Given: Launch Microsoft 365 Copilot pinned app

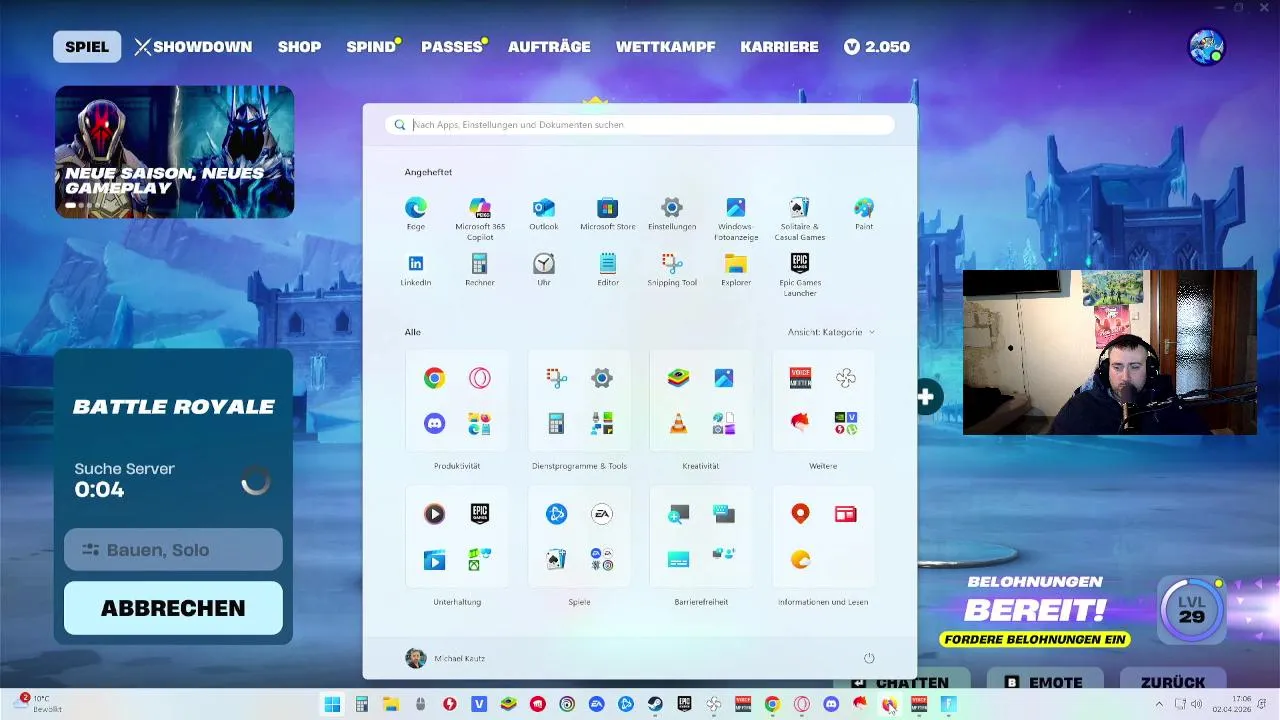Looking at the screenshot, I should coord(480,219).
